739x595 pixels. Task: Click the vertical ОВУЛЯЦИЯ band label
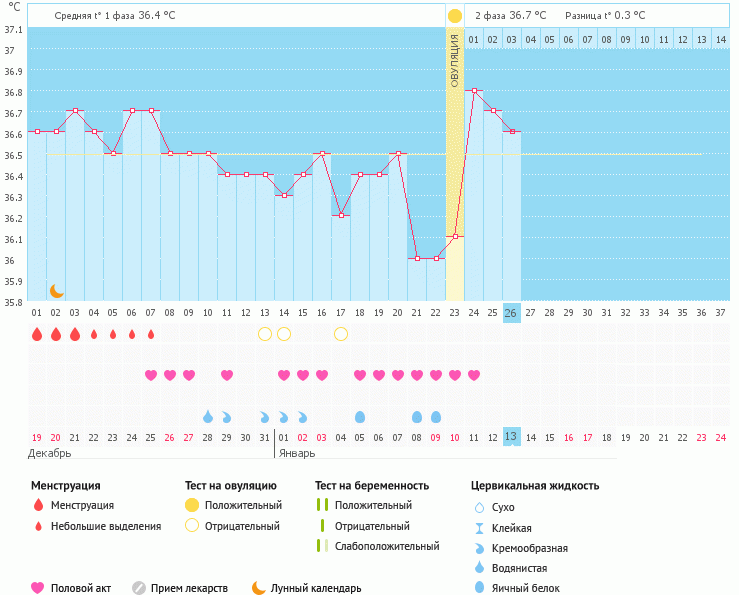pyautogui.click(x=455, y=60)
